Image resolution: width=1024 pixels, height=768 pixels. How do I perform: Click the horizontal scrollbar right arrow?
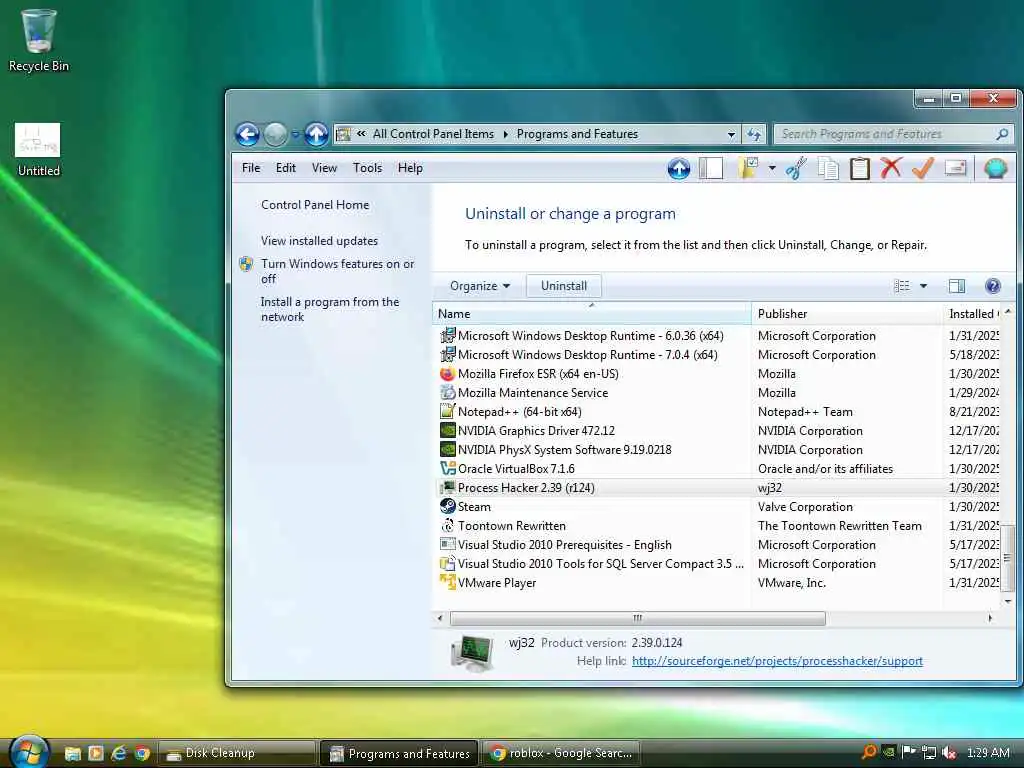point(990,618)
